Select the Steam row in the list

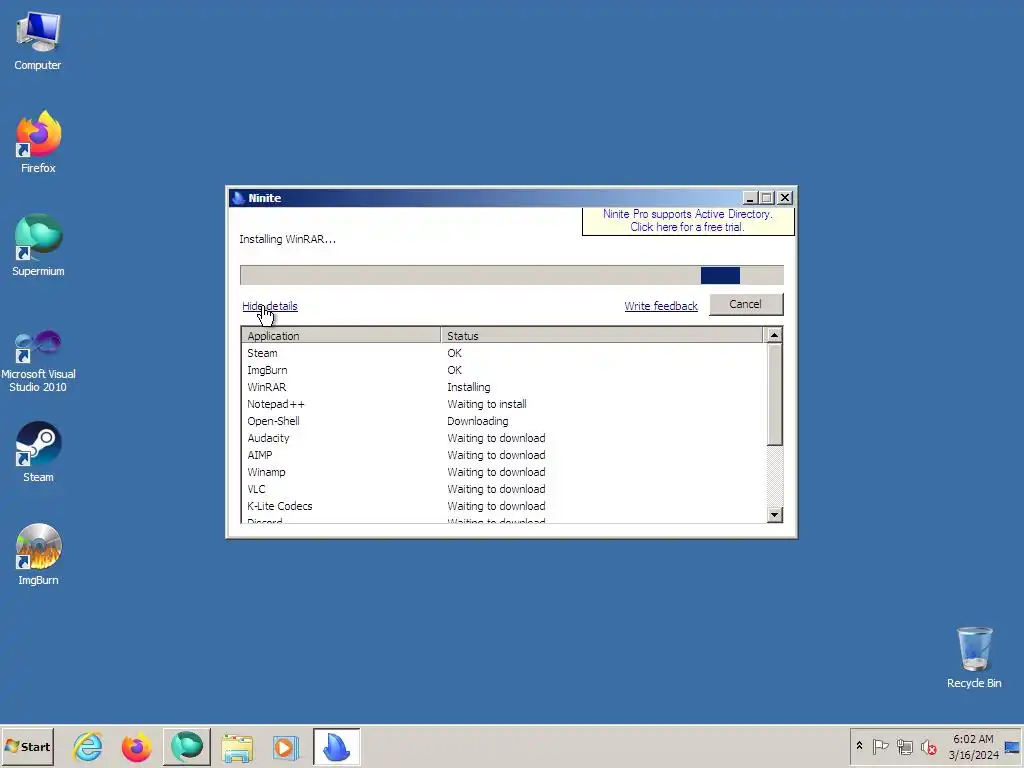click(502, 353)
